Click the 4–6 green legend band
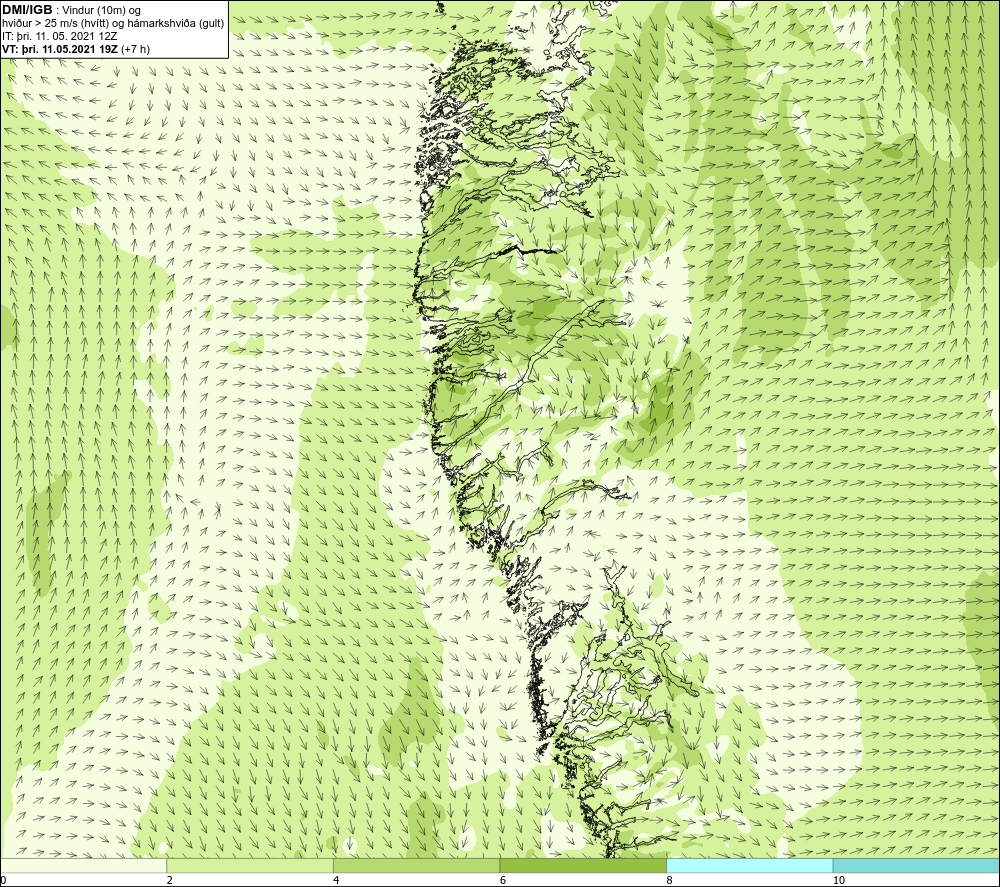Screen dimensions: 1000x887 coord(416,865)
